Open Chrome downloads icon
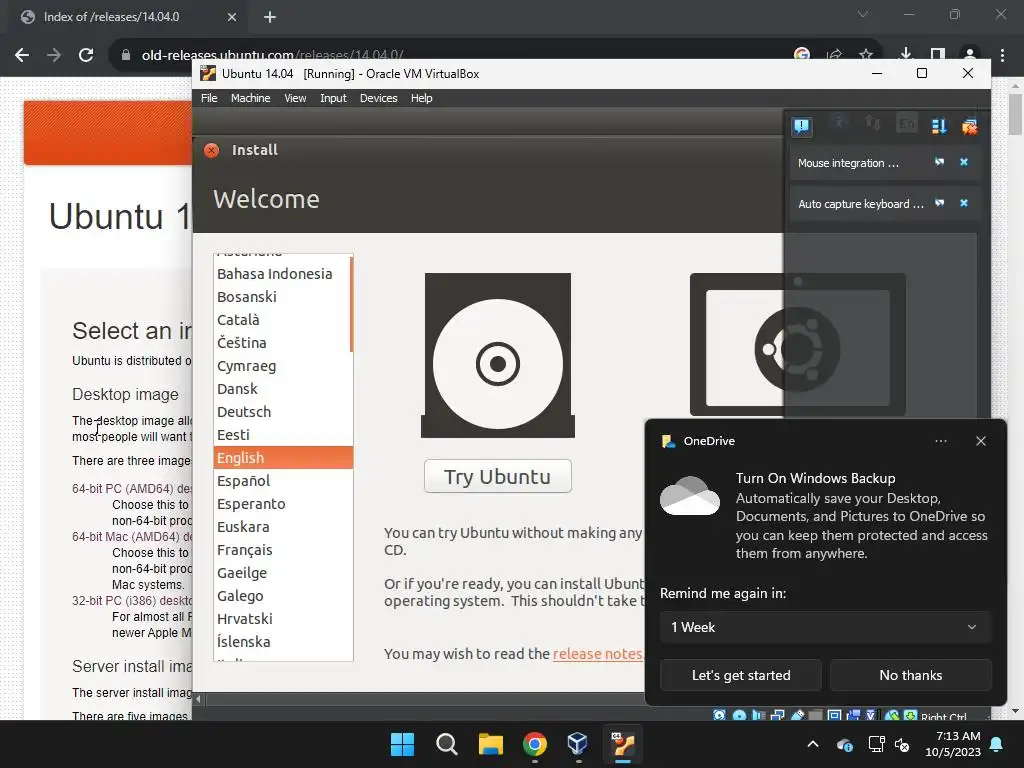Image resolution: width=1024 pixels, height=768 pixels. tap(906, 55)
